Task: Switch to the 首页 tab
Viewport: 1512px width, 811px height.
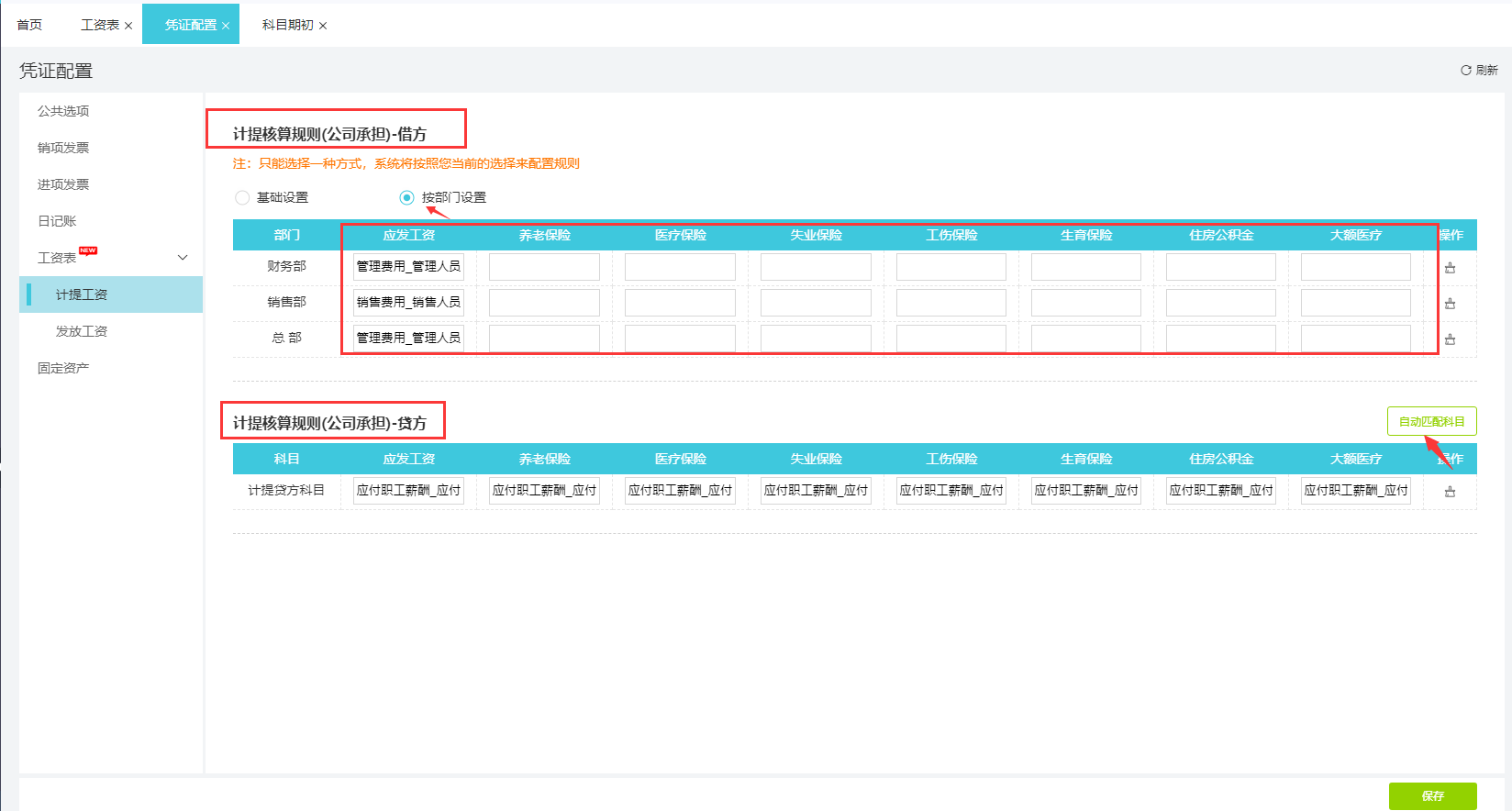Action: pos(29,25)
